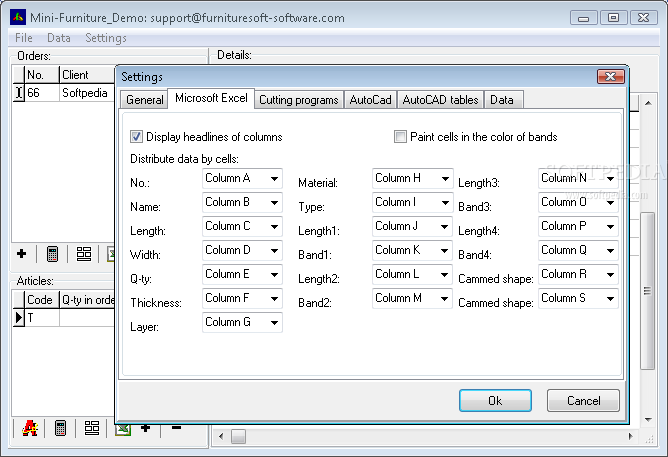Open the Length1 dropdown showing Column J
Image resolution: width=668 pixels, height=457 pixels.
[x=412, y=226]
